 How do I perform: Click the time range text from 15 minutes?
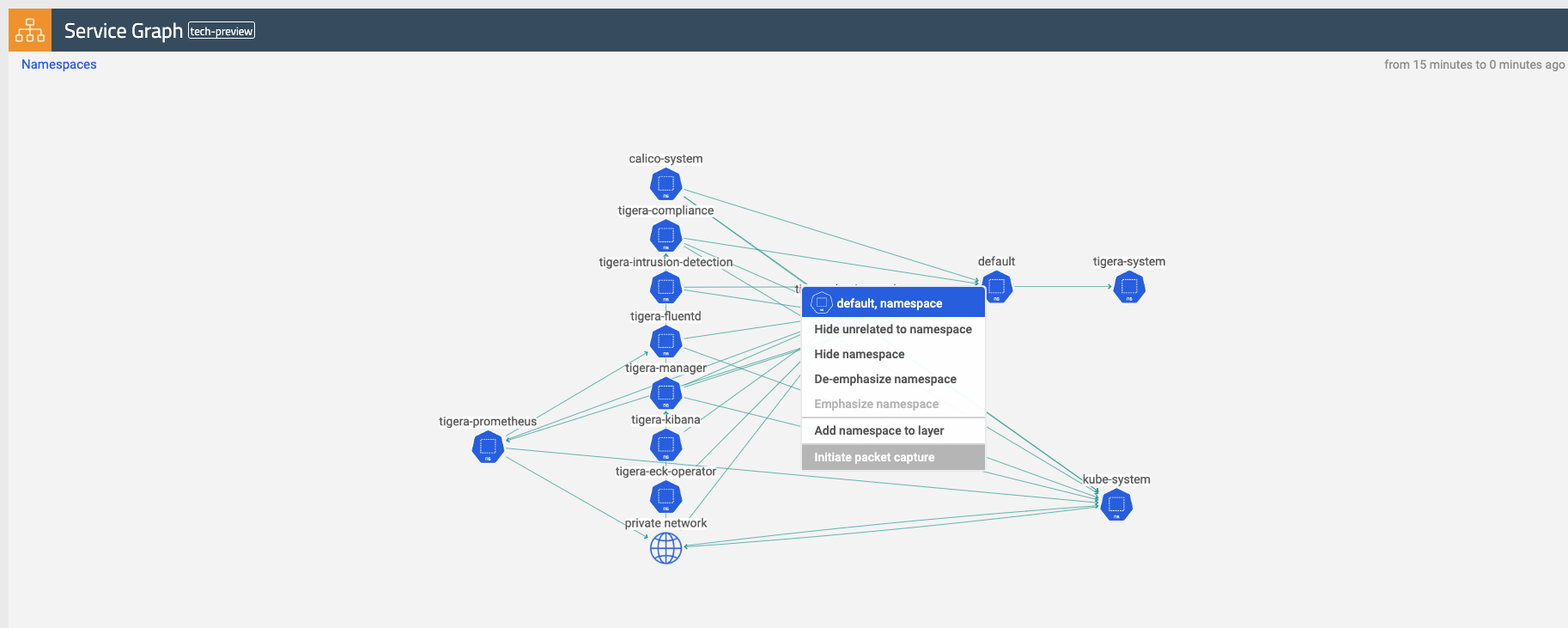[x=1474, y=64]
